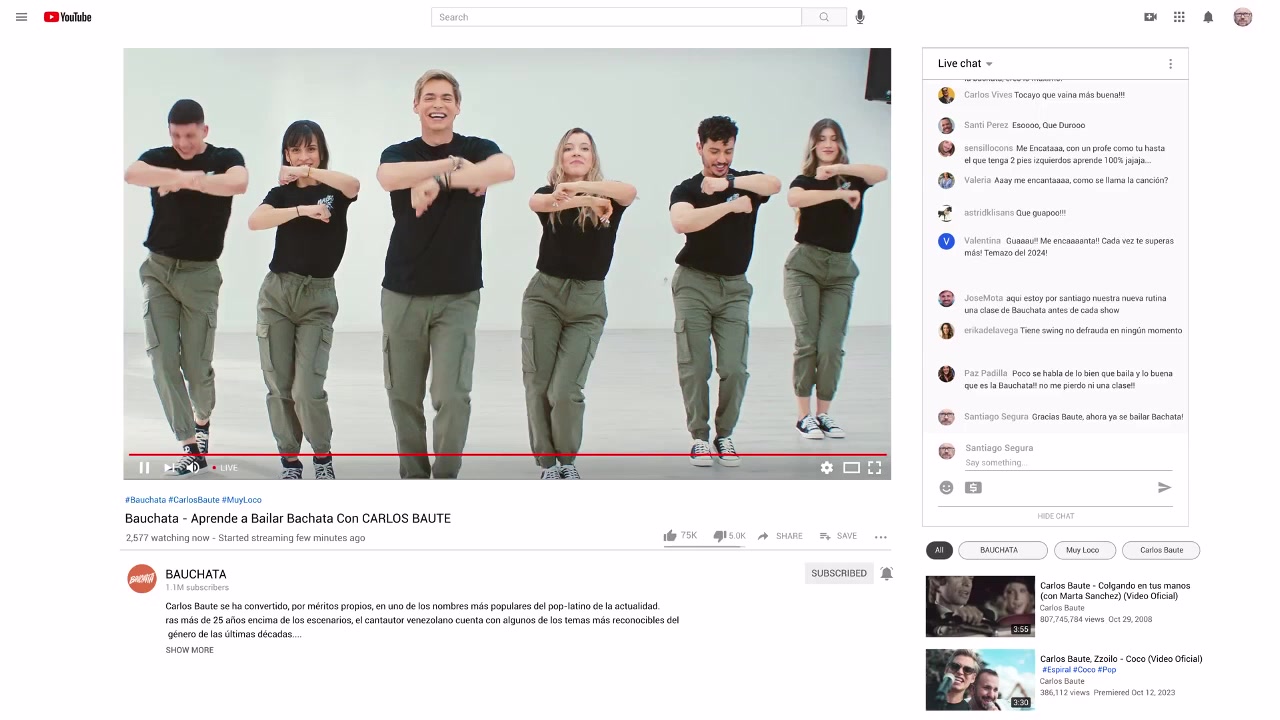Screen dimensions: 1280x720
Task: Open the Live chat mode dropdown
Action: 965,63
